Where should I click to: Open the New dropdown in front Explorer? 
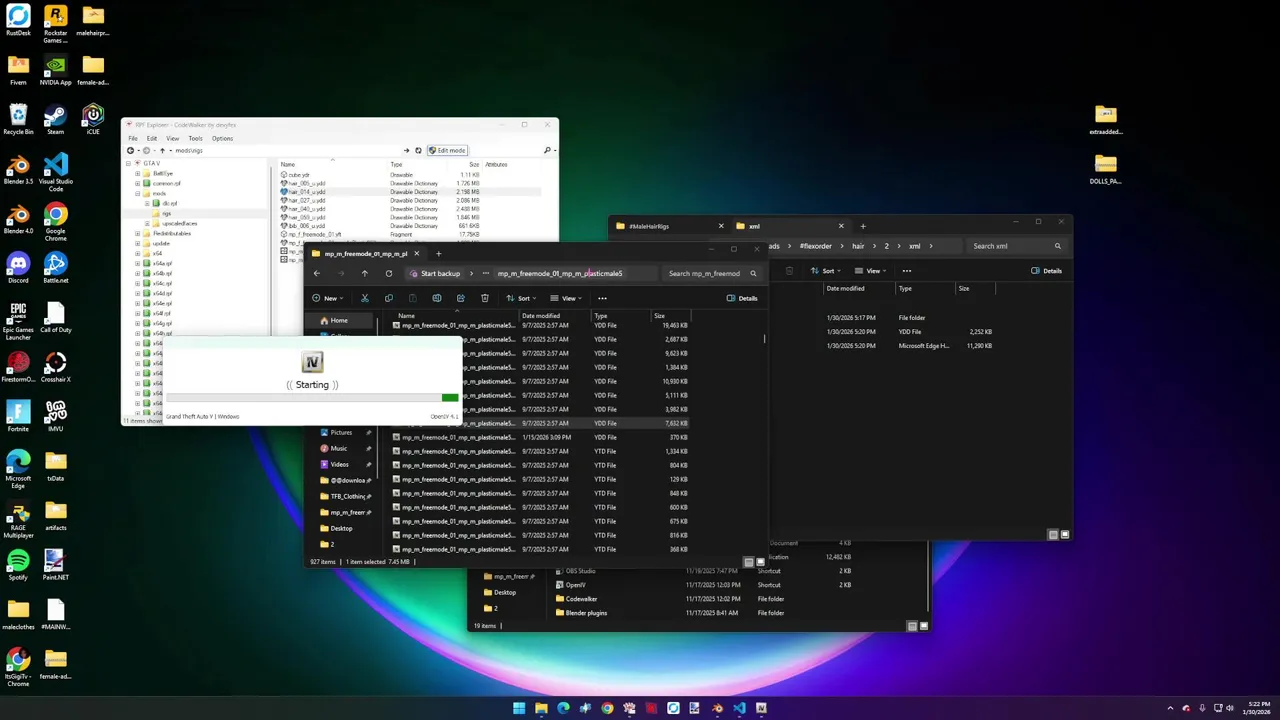(x=327, y=298)
